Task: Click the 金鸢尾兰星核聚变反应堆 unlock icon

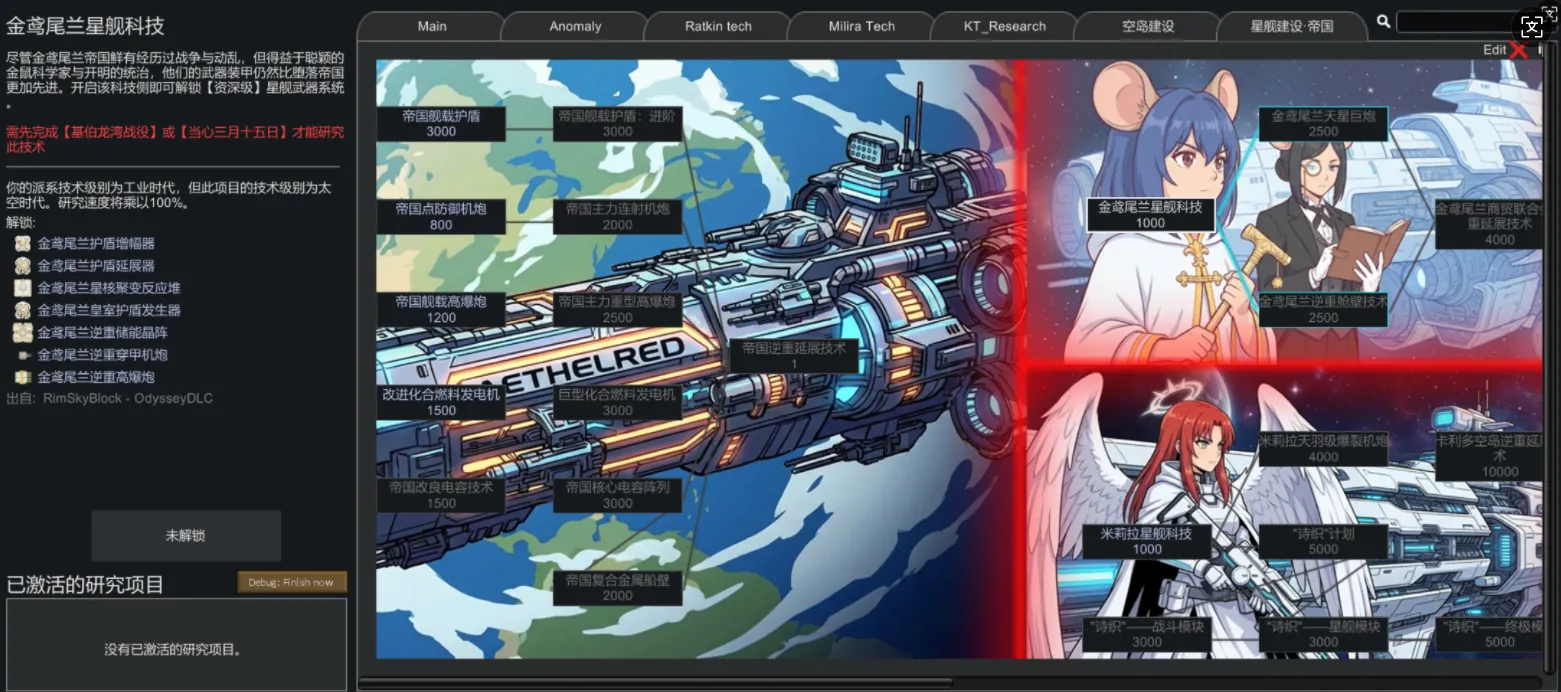Action: tap(23, 288)
